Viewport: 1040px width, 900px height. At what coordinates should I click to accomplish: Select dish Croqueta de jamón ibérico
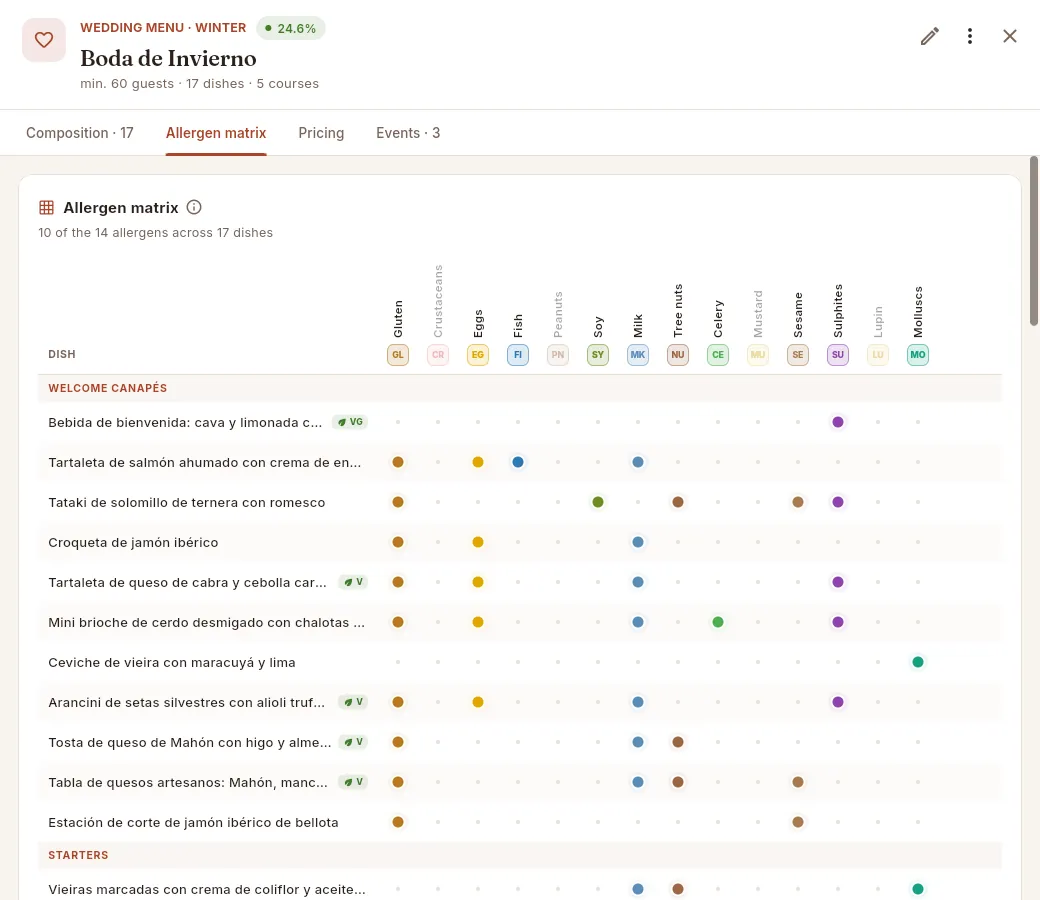click(x=133, y=543)
